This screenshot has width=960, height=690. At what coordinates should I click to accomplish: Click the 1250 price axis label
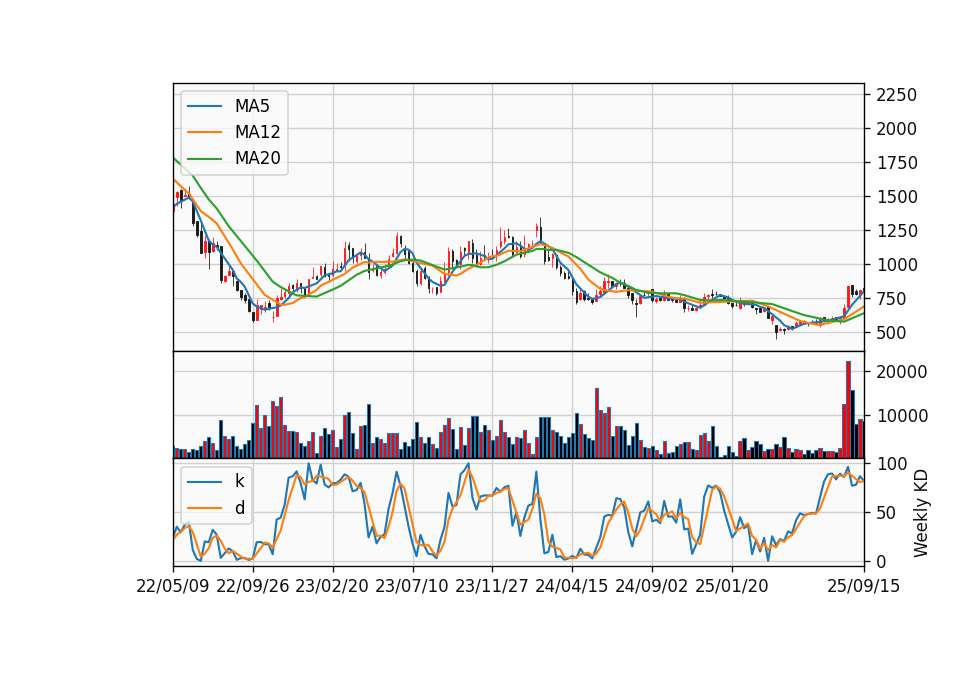coord(896,231)
